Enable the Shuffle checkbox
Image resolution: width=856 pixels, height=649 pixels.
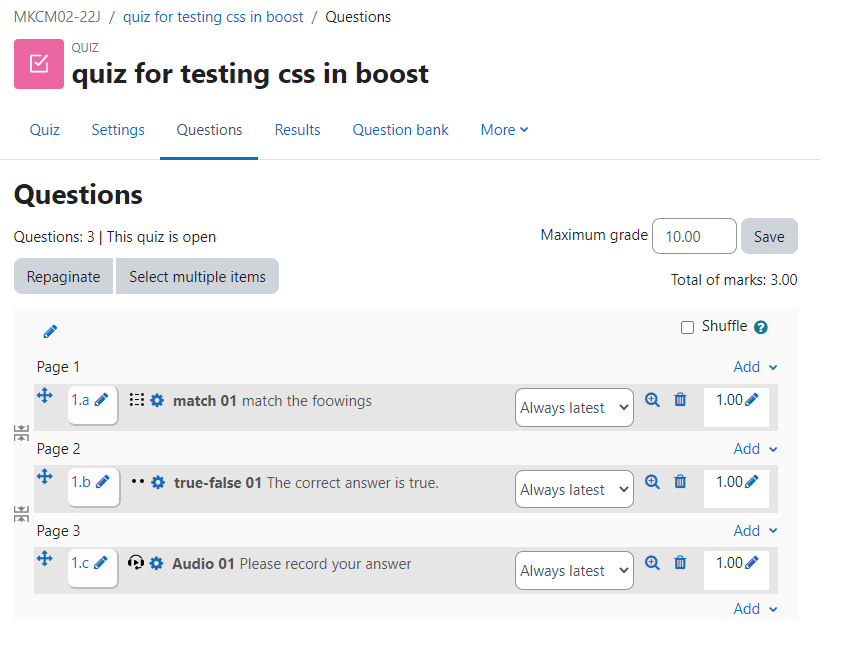tap(687, 328)
